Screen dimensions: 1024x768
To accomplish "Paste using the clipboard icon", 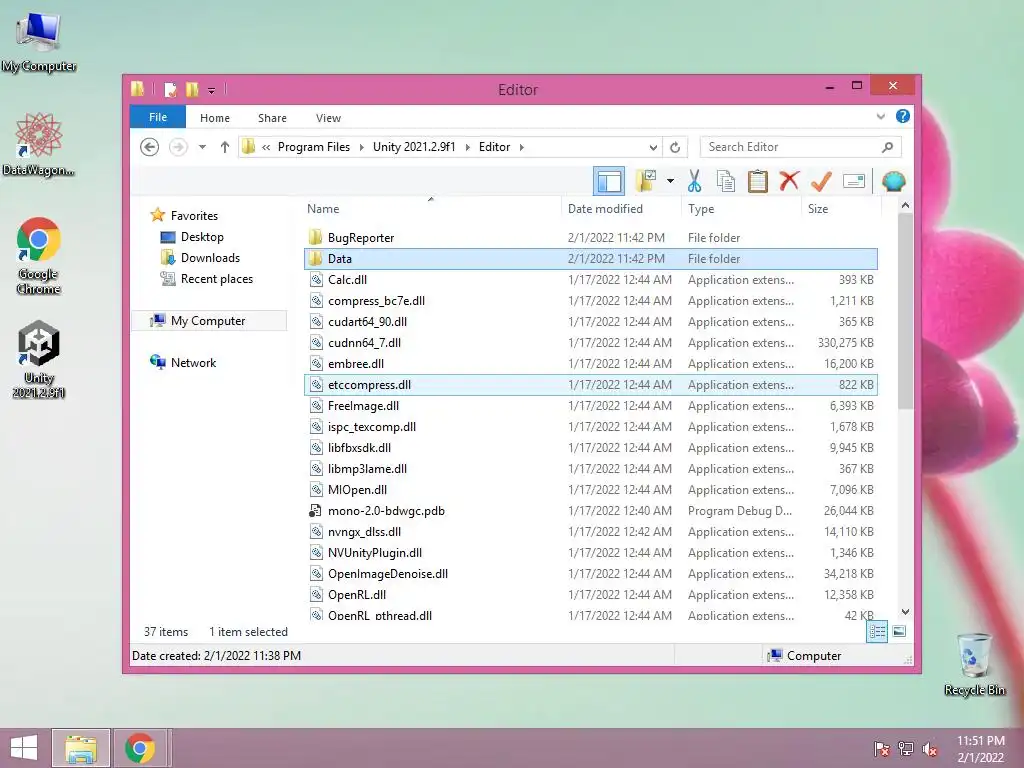I will 758,181.
